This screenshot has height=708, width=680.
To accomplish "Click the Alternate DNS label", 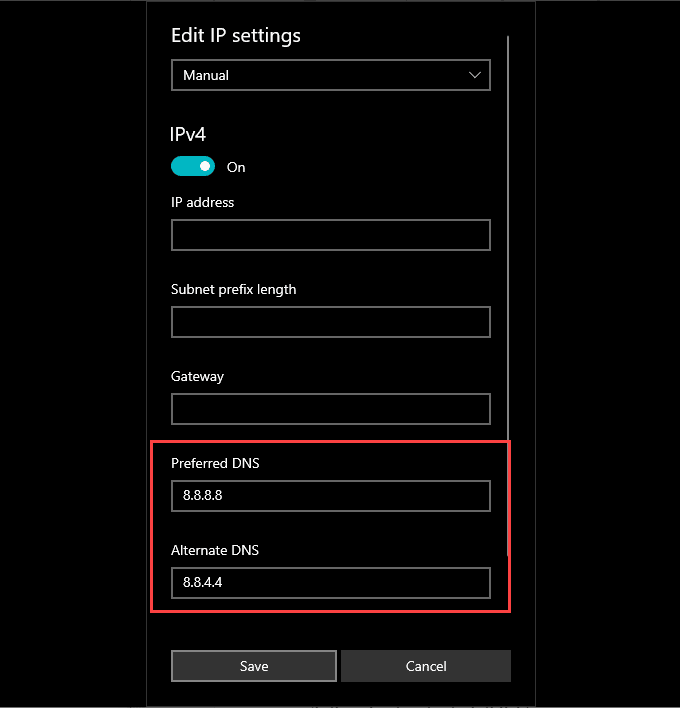I will (215, 550).
